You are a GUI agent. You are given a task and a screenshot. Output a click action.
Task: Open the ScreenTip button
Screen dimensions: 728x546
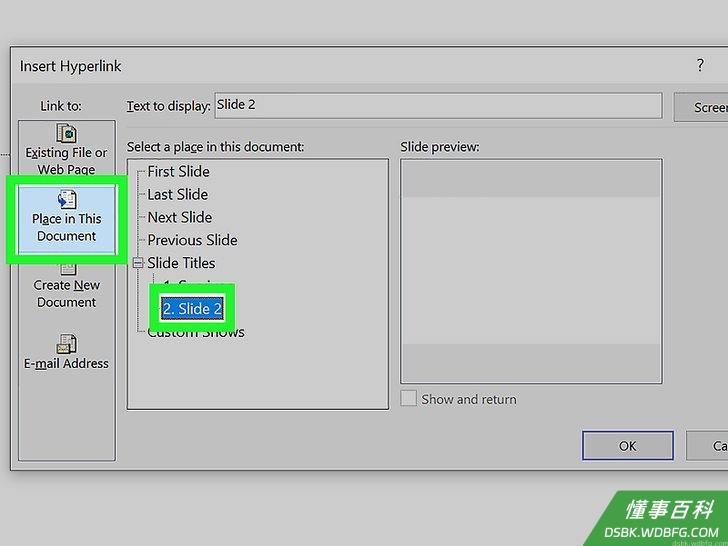[x=701, y=107]
